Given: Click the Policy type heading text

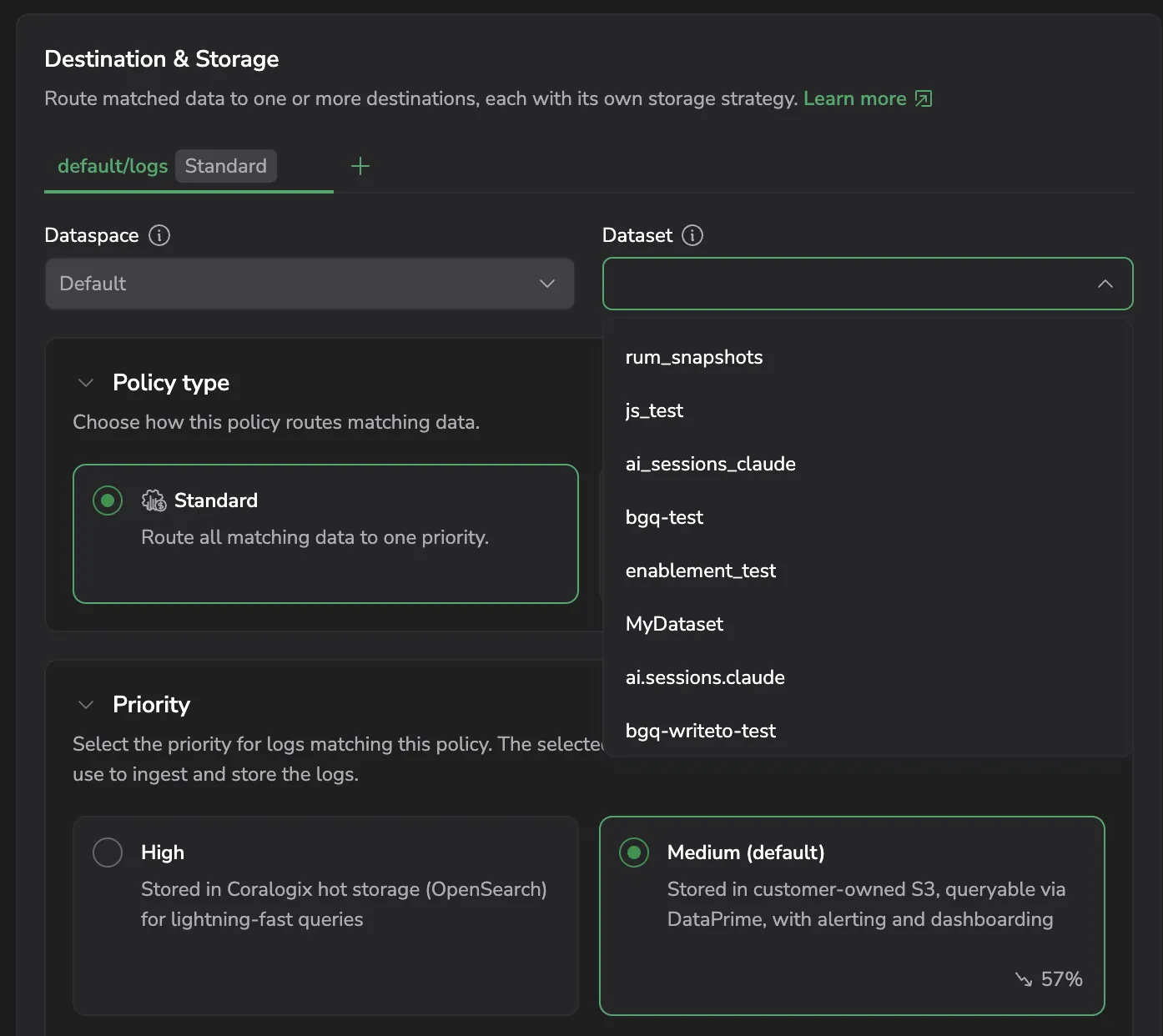Looking at the screenshot, I should point(171,383).
